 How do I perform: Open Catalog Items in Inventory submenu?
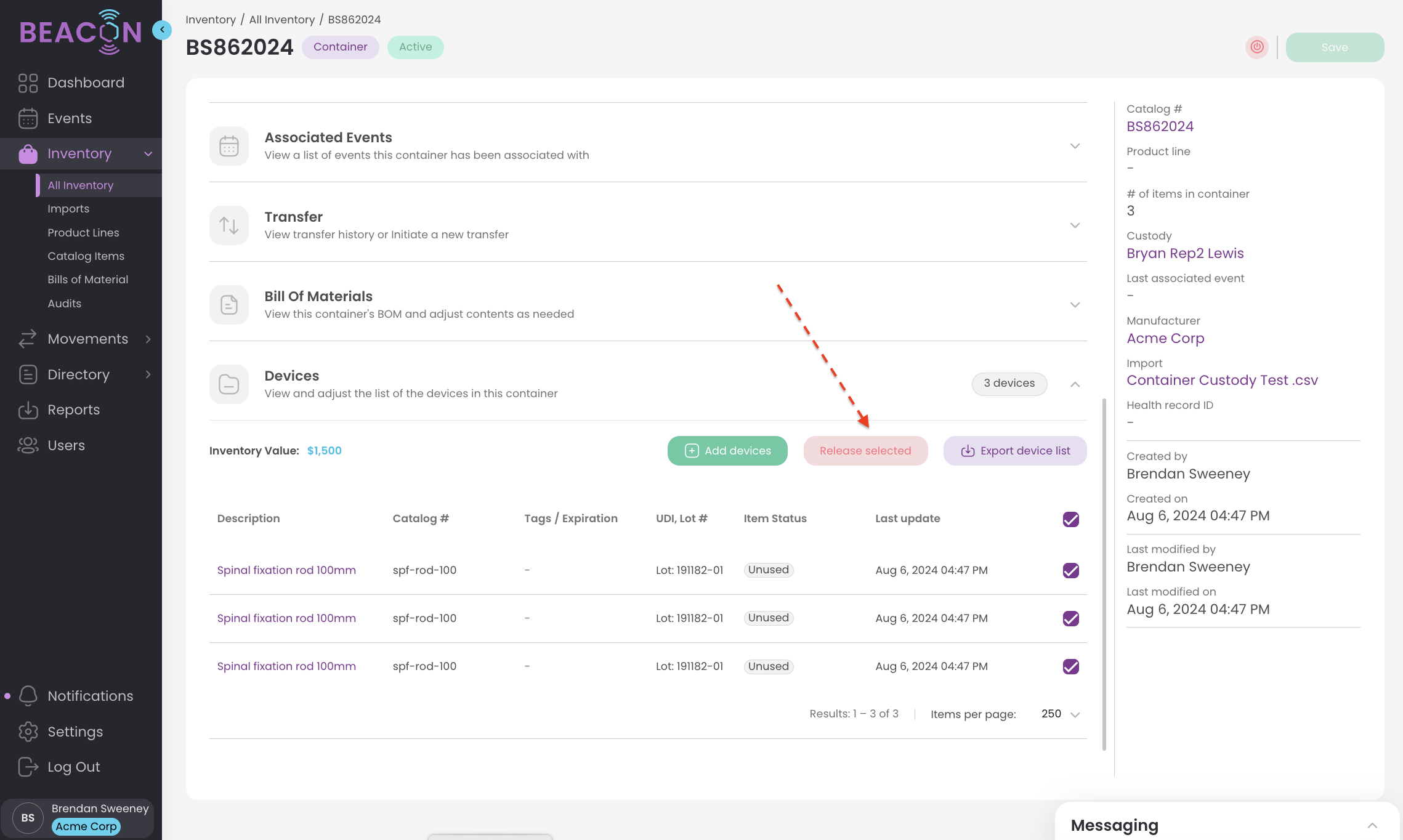coord(86,256)
